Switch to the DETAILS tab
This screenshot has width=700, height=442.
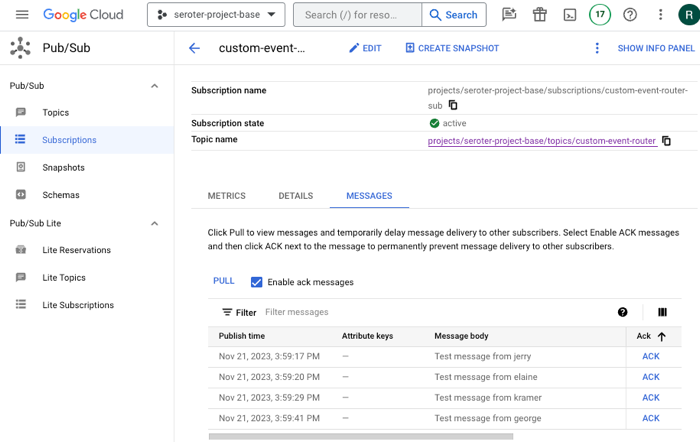(295, 196)
